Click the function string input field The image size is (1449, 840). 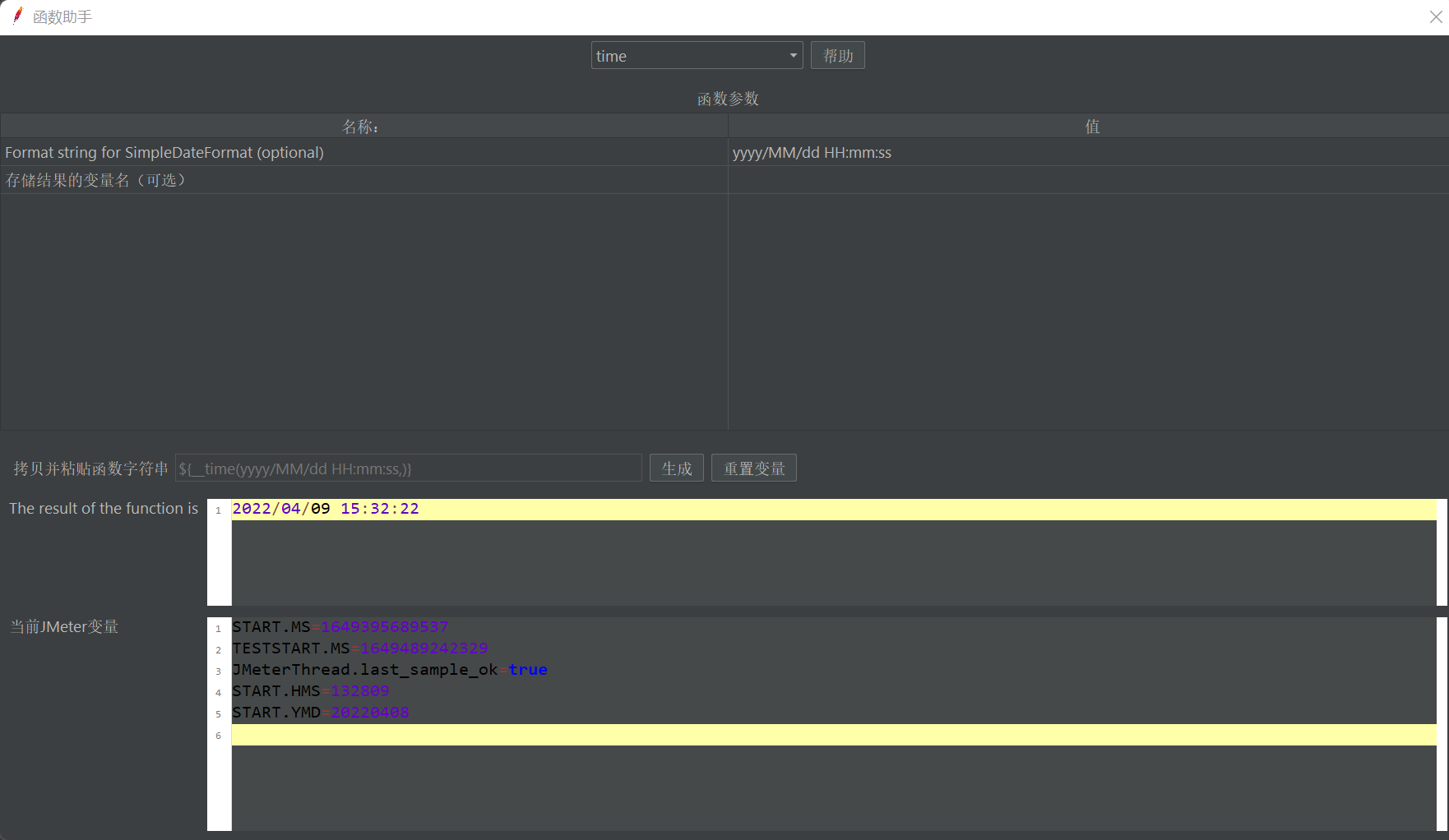point(408,468)
